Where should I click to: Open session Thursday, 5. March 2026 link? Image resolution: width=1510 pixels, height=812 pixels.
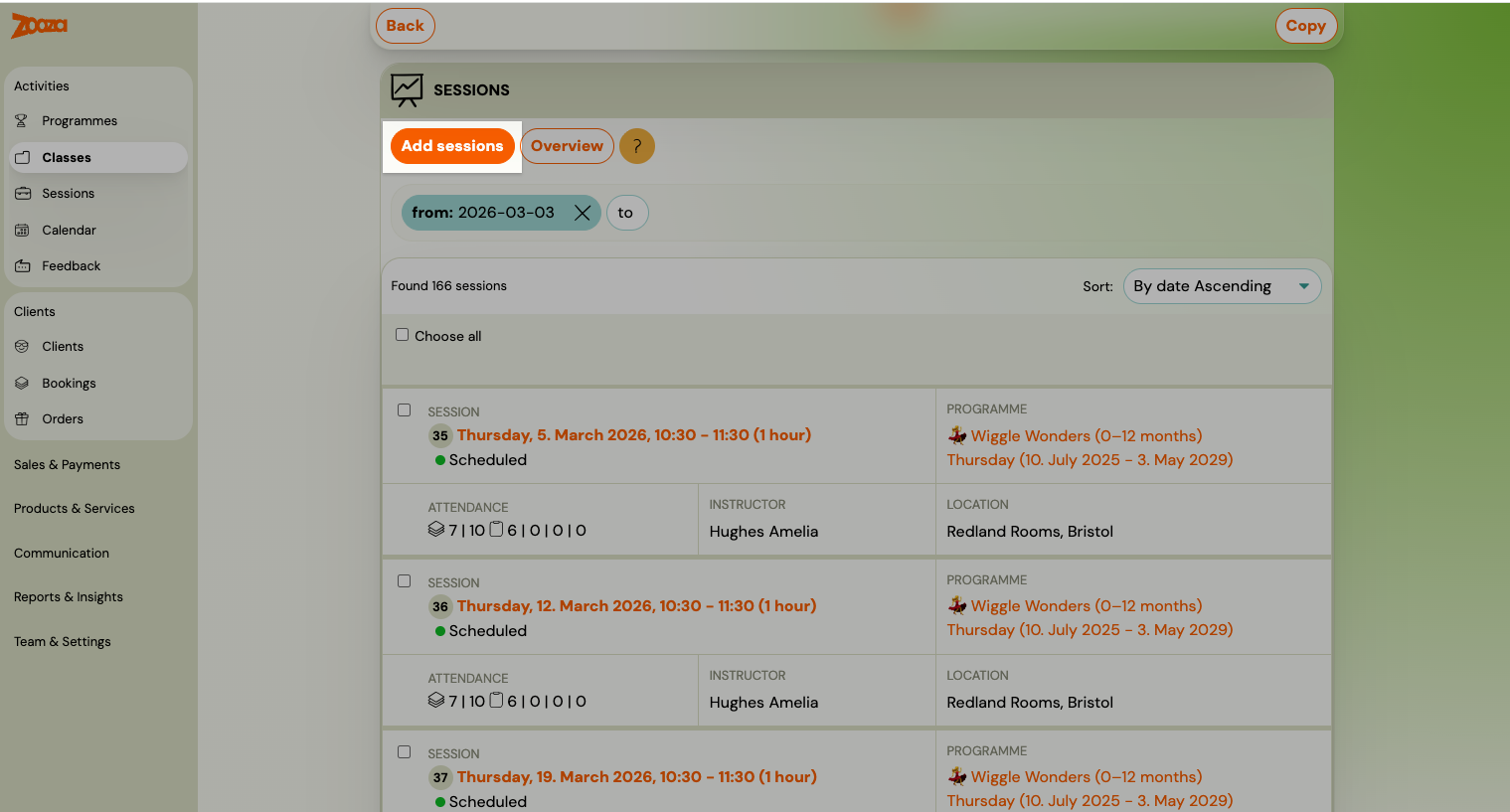pyautogui.click(x=634, y=435)
